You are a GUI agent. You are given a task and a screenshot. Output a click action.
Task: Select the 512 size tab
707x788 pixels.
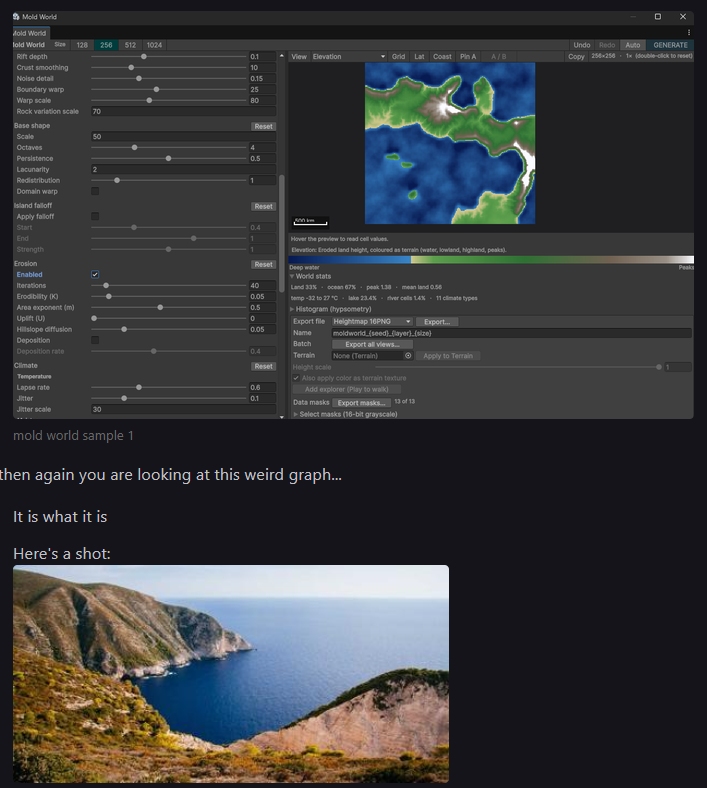point(130,45)
